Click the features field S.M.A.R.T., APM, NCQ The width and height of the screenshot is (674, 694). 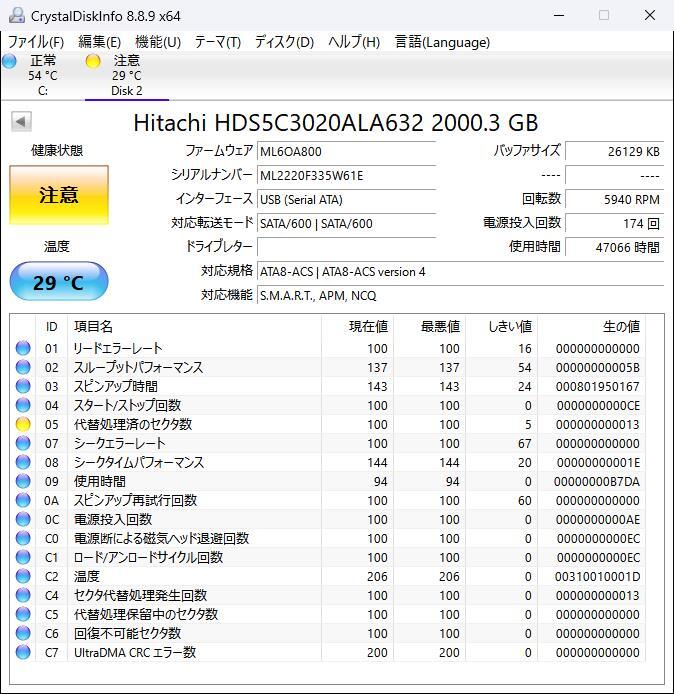click(x=460, y=295)
